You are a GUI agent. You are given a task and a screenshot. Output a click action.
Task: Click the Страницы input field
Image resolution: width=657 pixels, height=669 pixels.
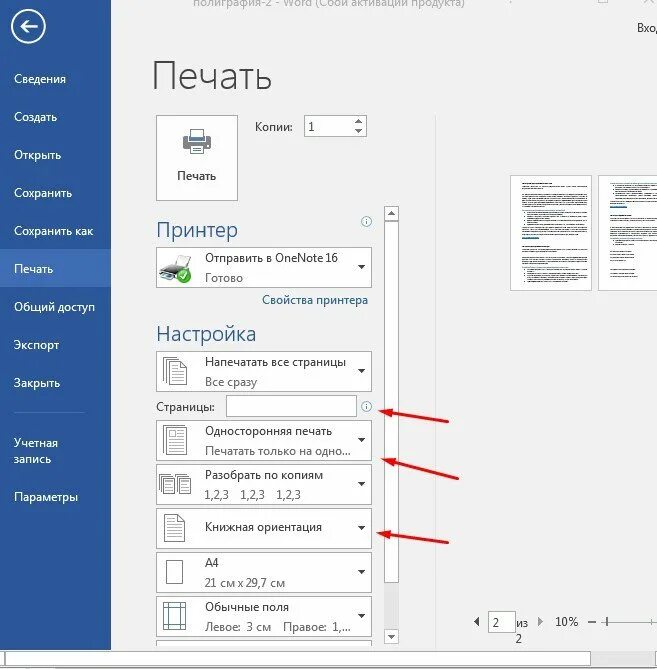coord(291,406)
